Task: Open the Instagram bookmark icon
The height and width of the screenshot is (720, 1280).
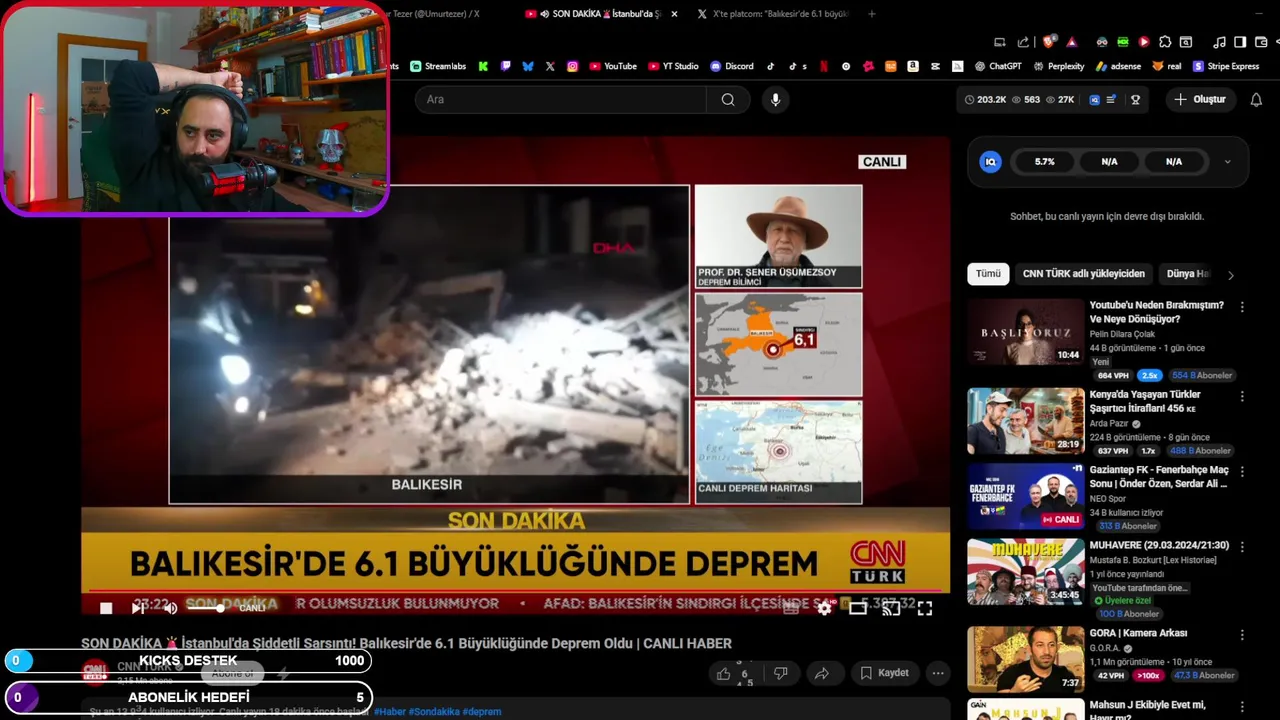Action: (x=572, y=66)
